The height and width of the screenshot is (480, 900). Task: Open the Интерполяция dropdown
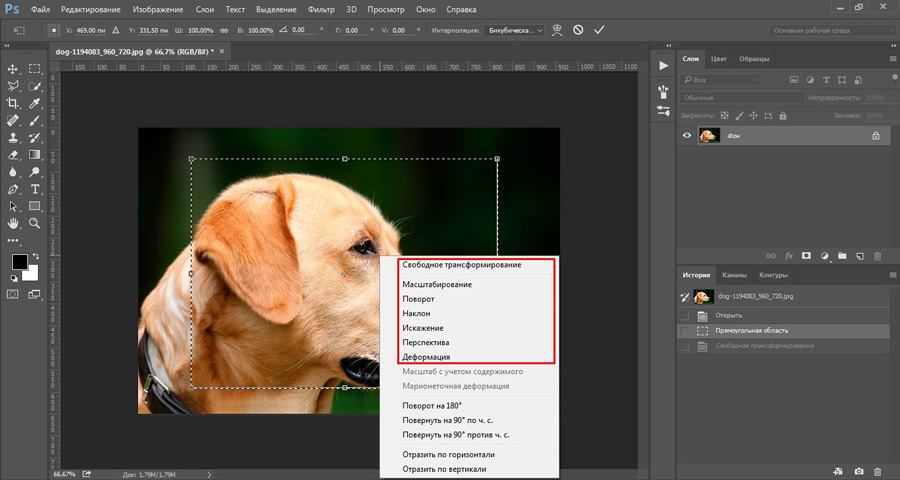514,30
